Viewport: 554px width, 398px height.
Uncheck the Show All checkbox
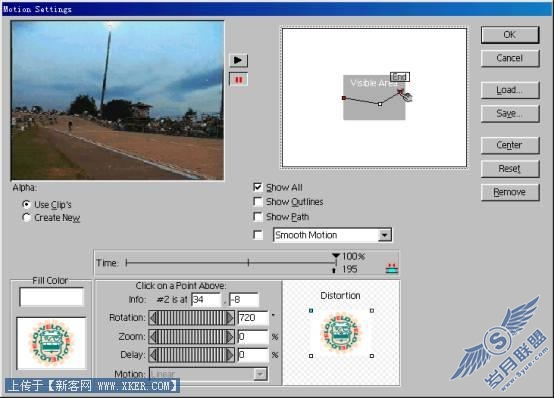click(x=258, y=187)
